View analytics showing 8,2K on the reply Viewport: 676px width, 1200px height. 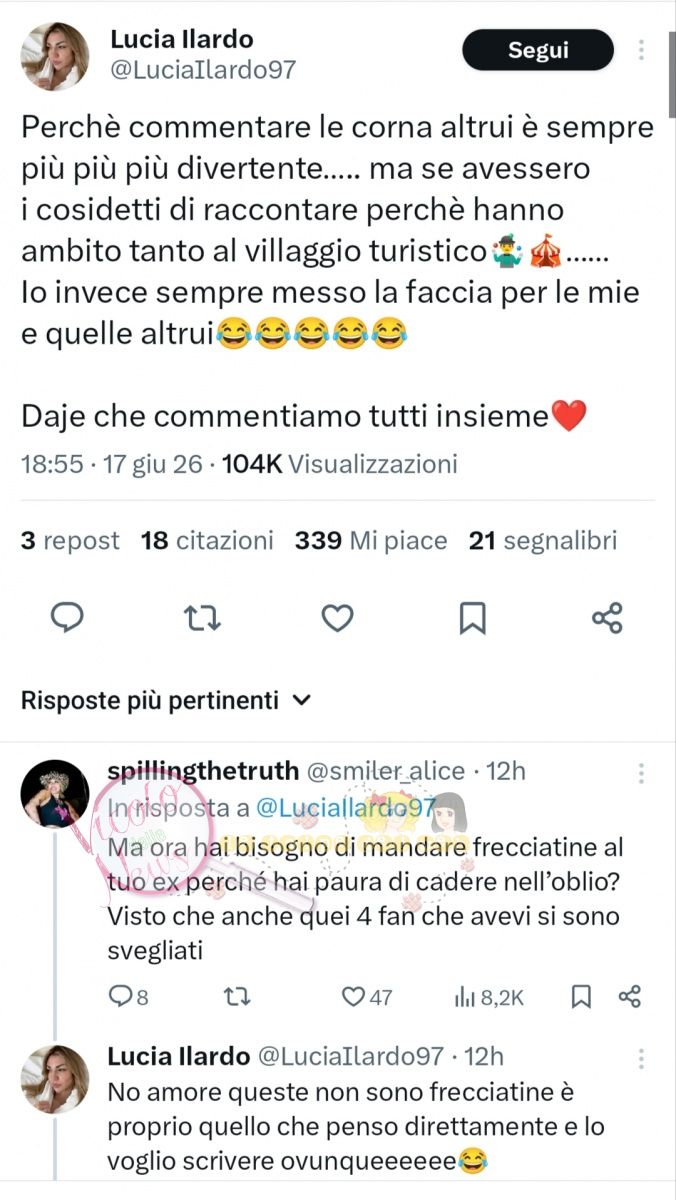[x=489, y=996]
